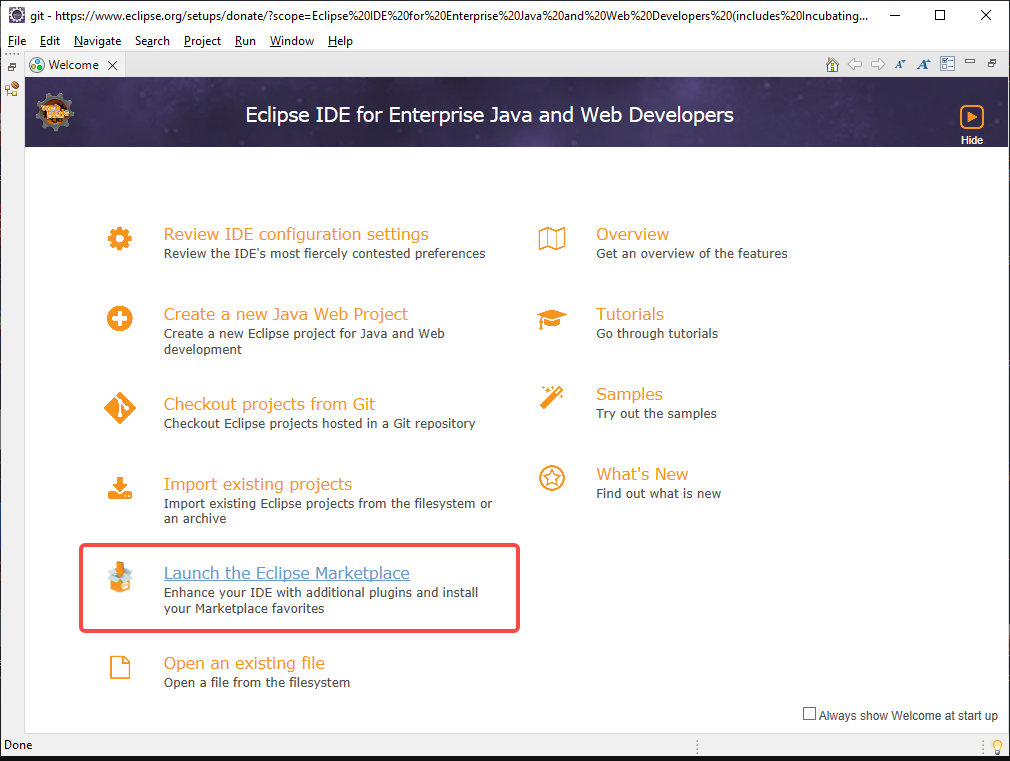Click the Navigate Forward arrow in Welcome toolbar
The height and width of the screenshot is (761, 1010).
coord(878,64)
